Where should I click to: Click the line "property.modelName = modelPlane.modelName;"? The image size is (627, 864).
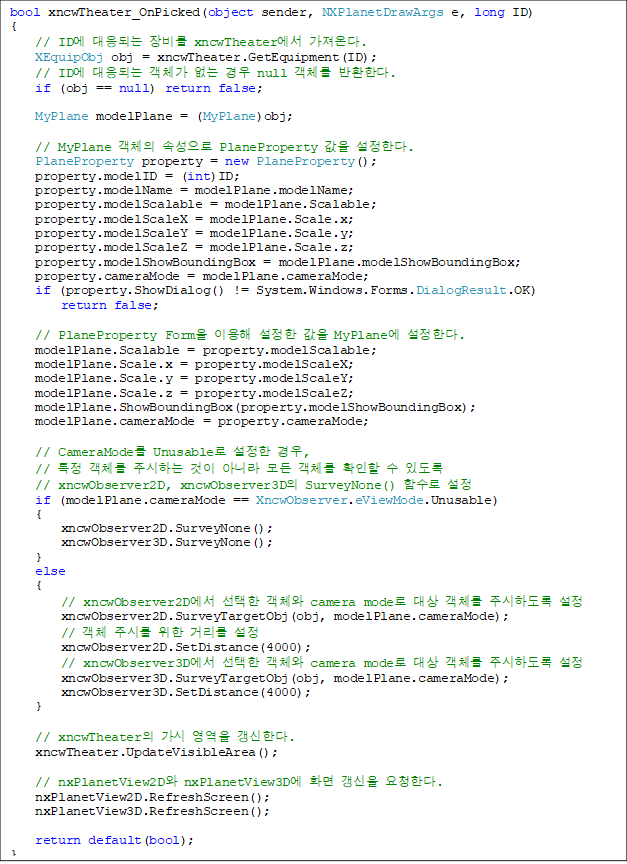[194, 190]
